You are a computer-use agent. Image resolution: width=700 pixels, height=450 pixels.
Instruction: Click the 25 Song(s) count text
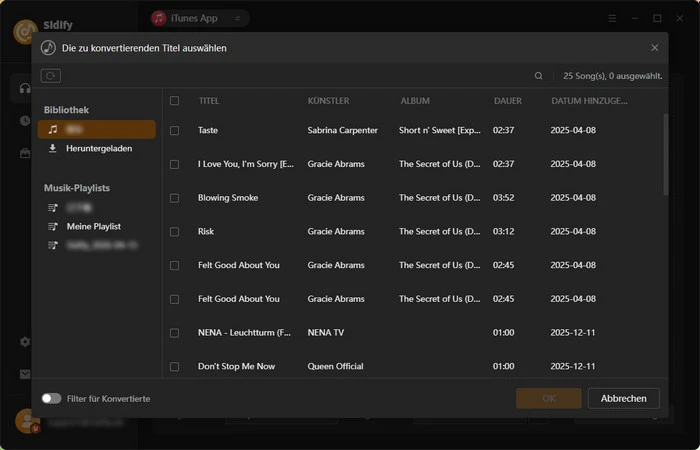[612, 76]
